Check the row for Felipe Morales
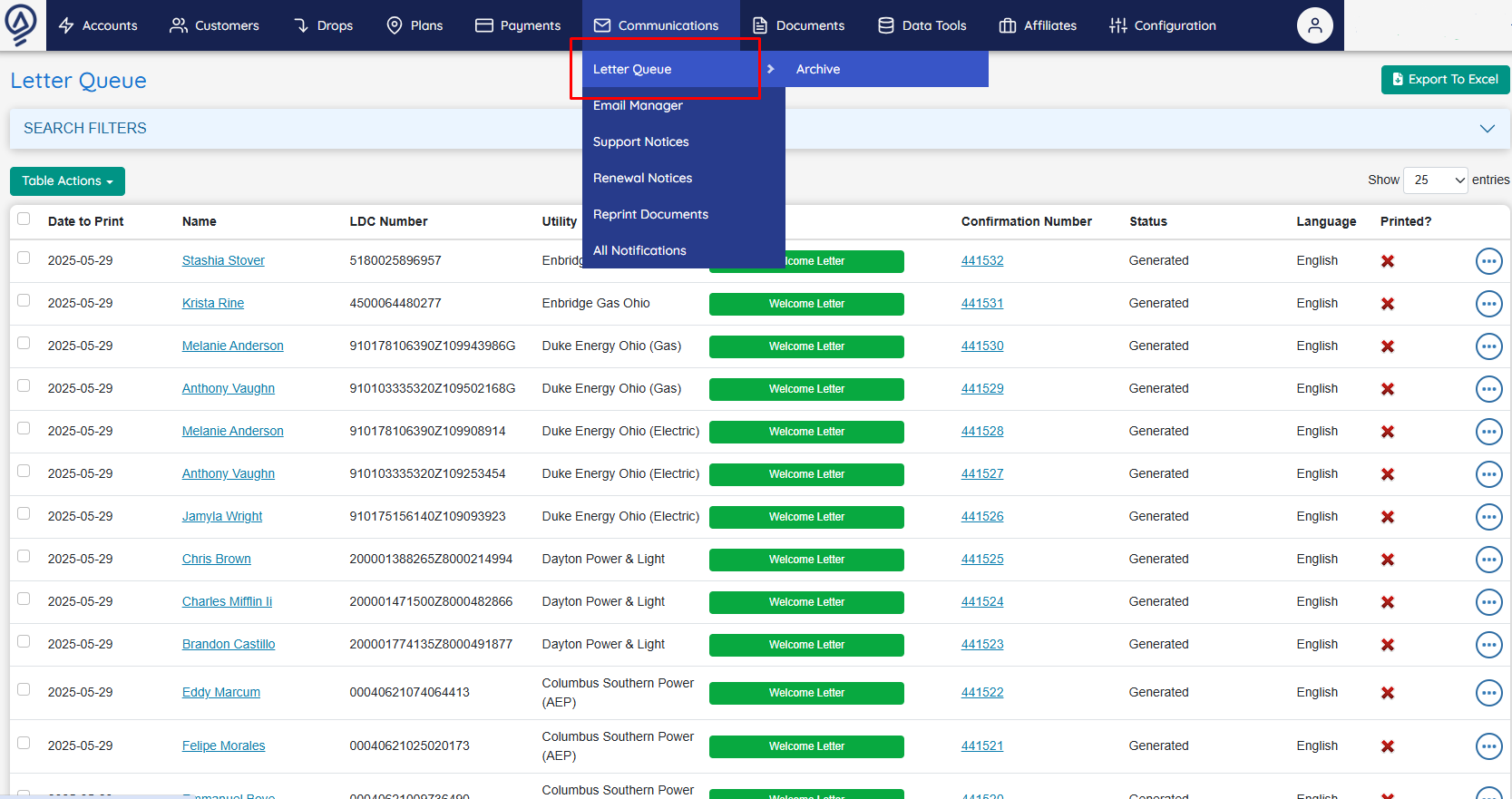This screenshot has height=799, width=1512. click(x=24, y=743)
